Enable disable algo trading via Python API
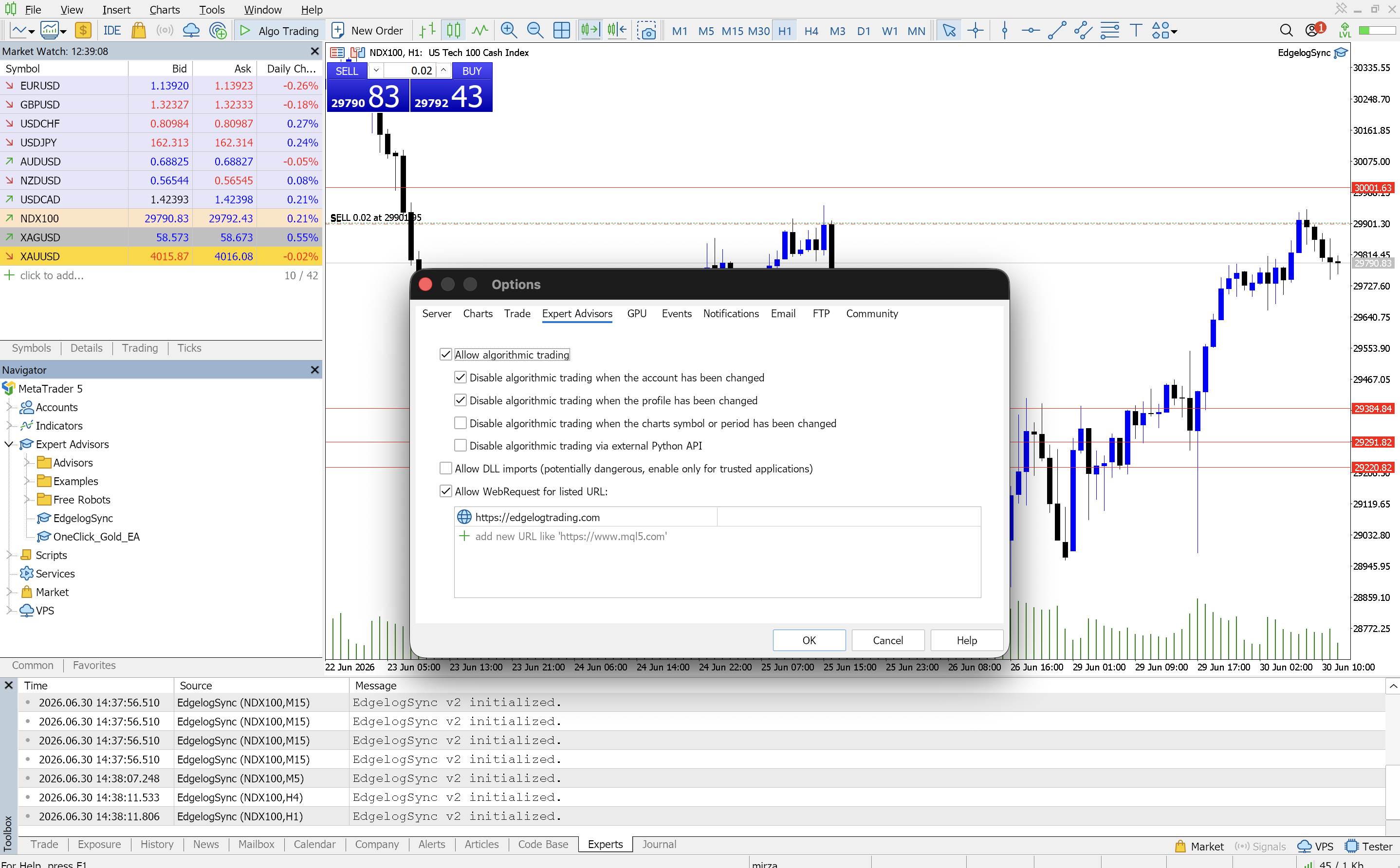1400x868 pixels. pyautogui.click(x=461, y=446)
